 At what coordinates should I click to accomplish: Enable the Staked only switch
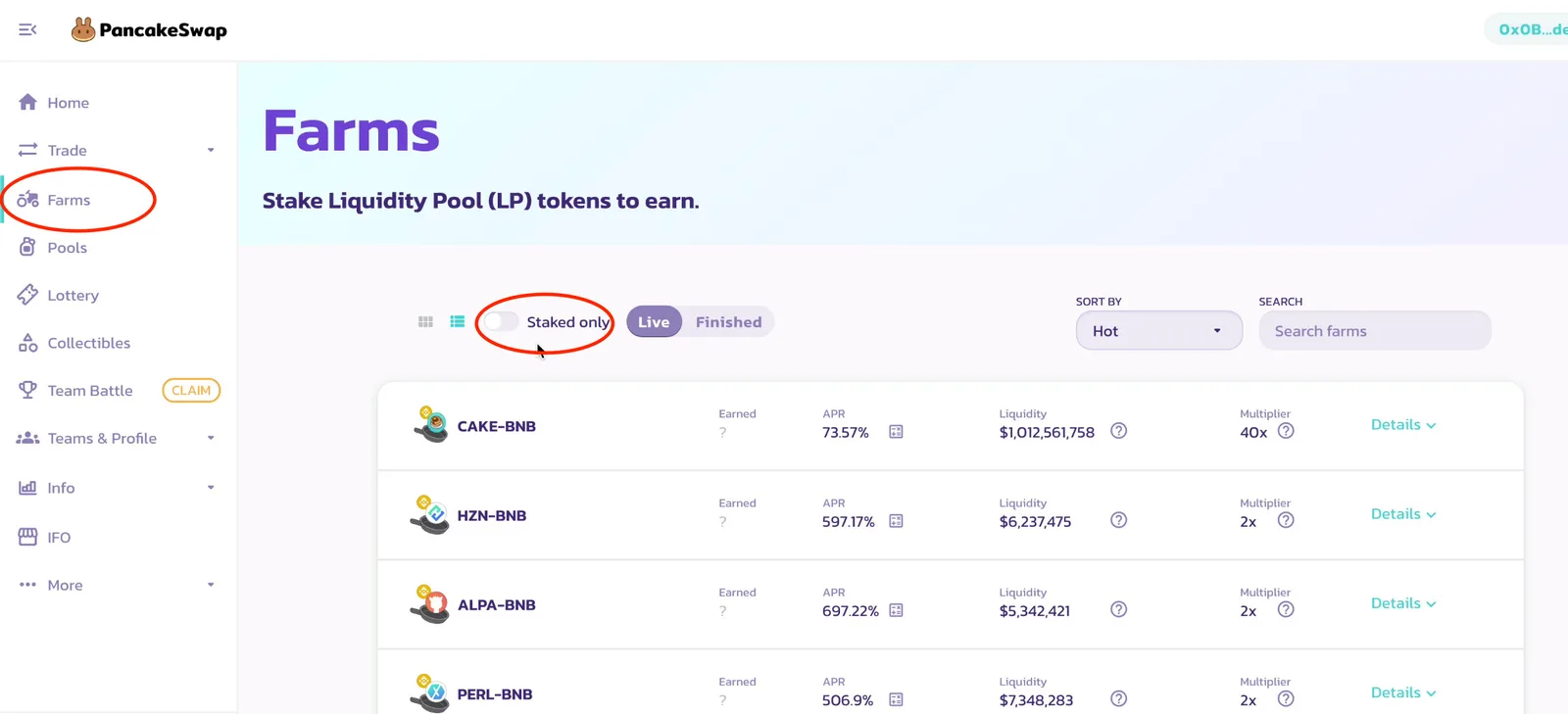[501, 321]
